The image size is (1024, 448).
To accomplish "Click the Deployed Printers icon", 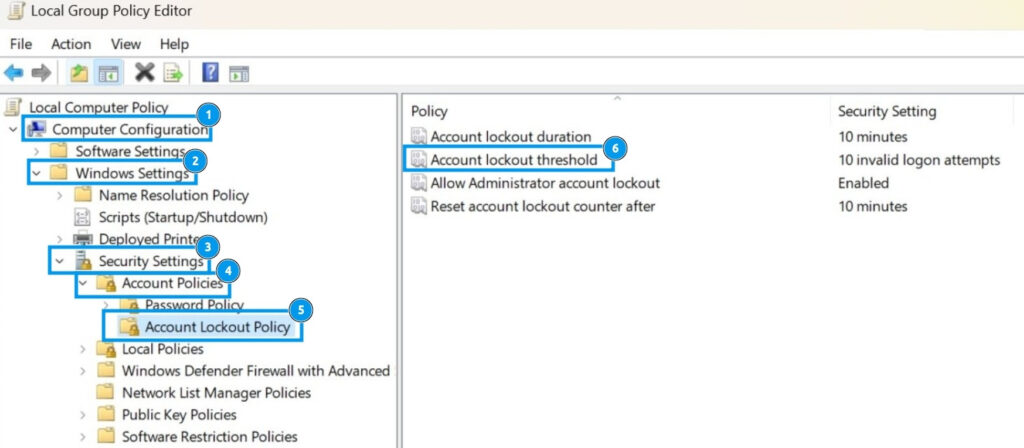I will 82,239.
